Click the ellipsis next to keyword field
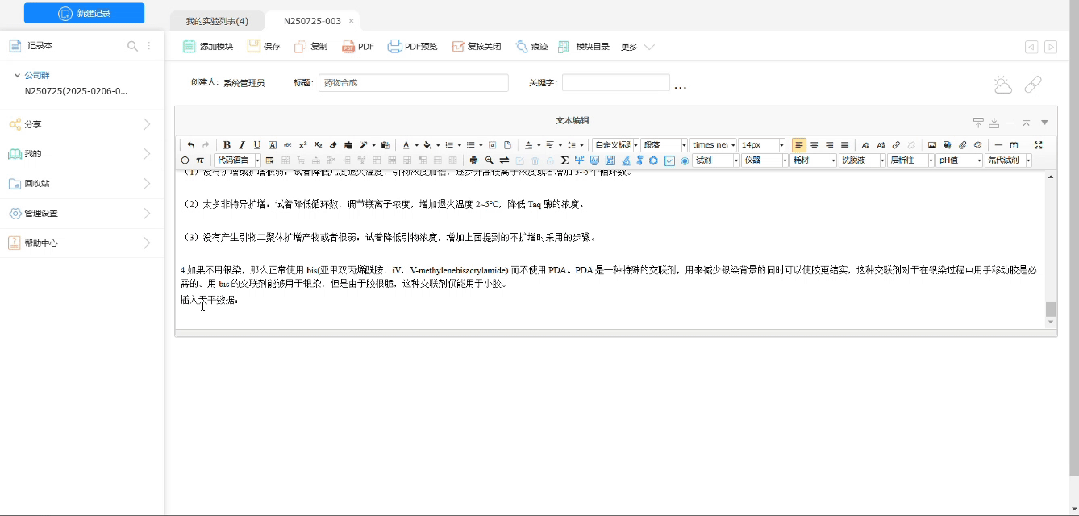 (x=681, y=87)
